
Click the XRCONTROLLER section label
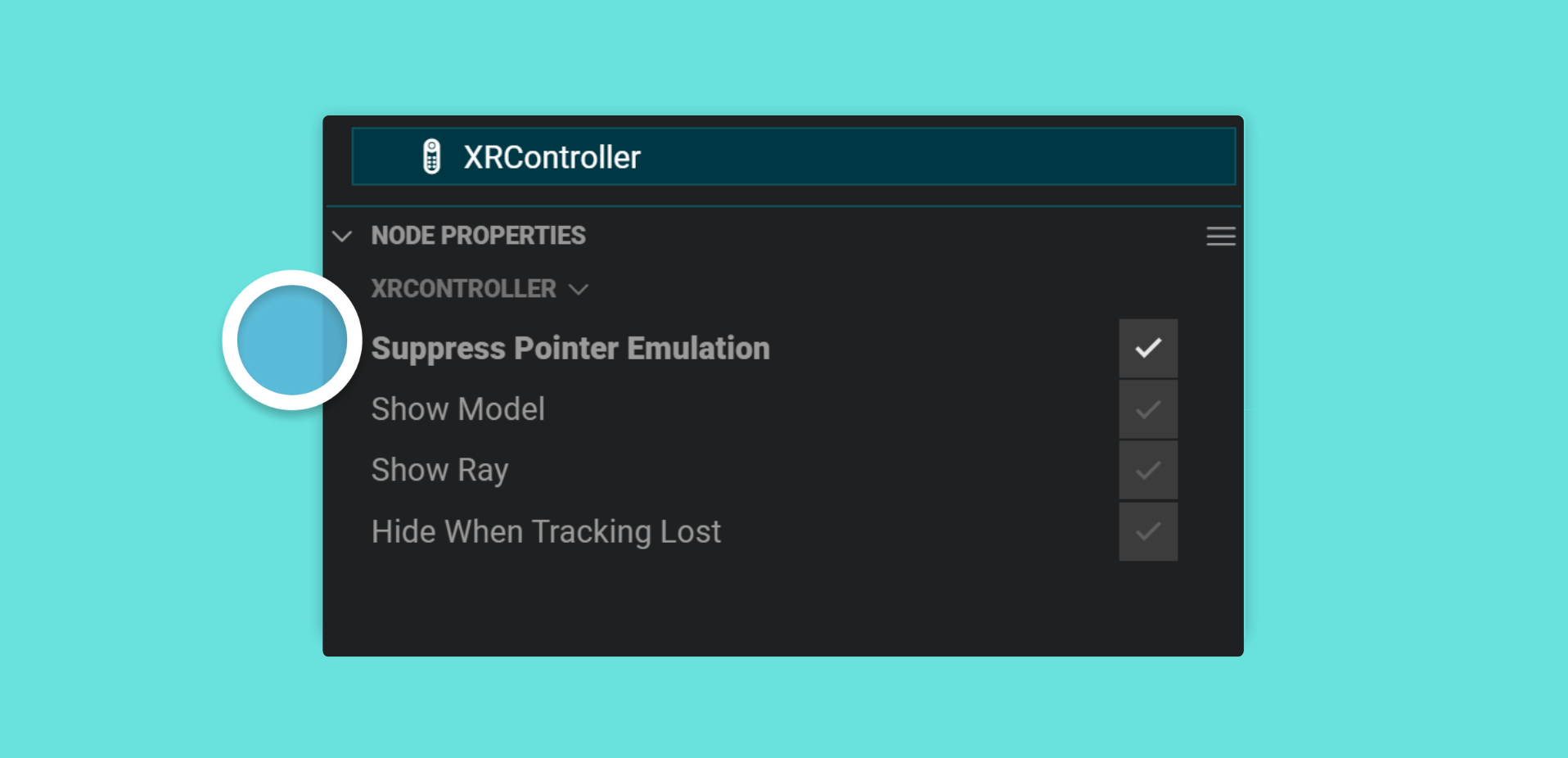click(x=463, y=289)
